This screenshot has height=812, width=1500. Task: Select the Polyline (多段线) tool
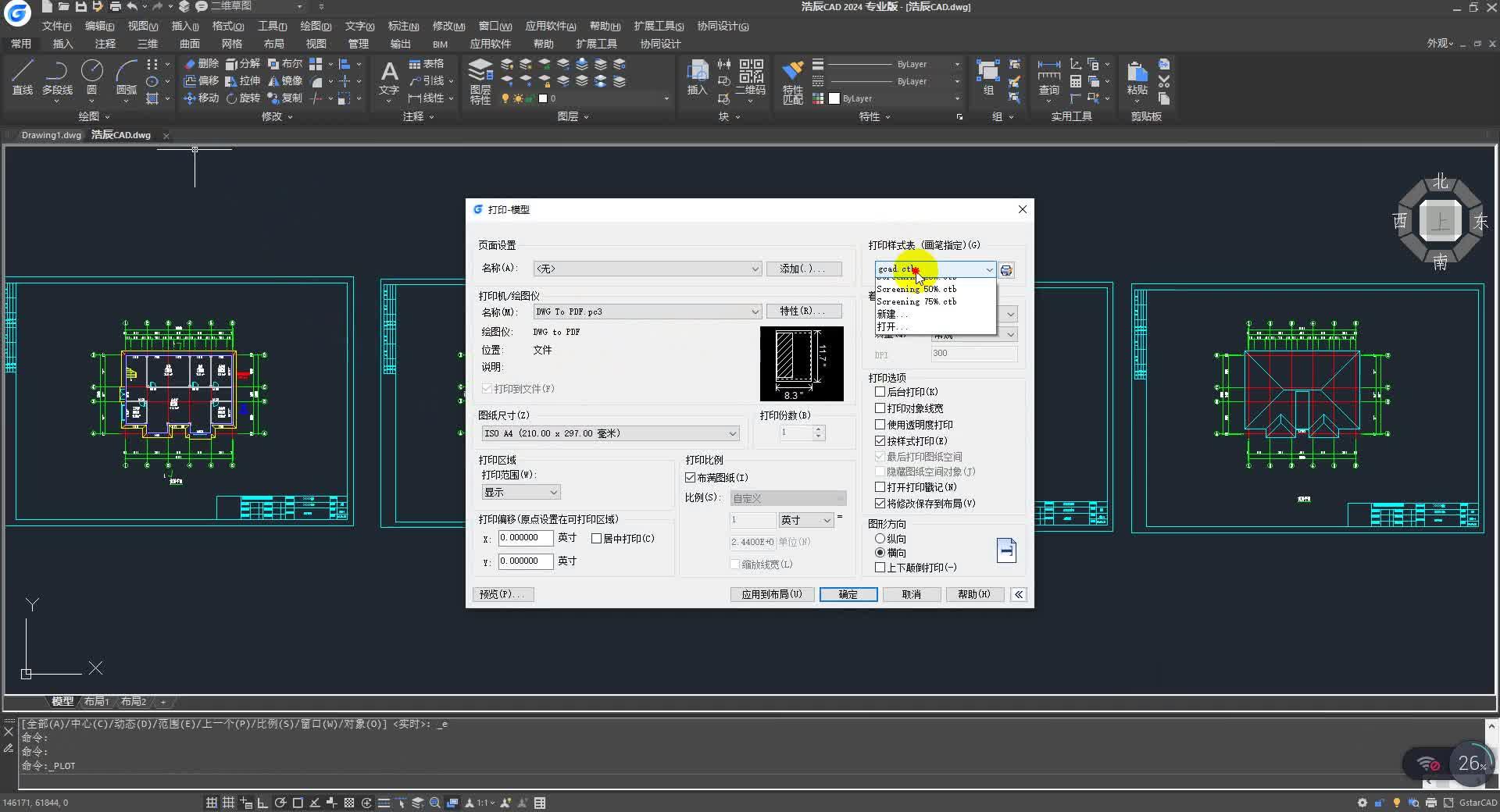coord(57,78)
